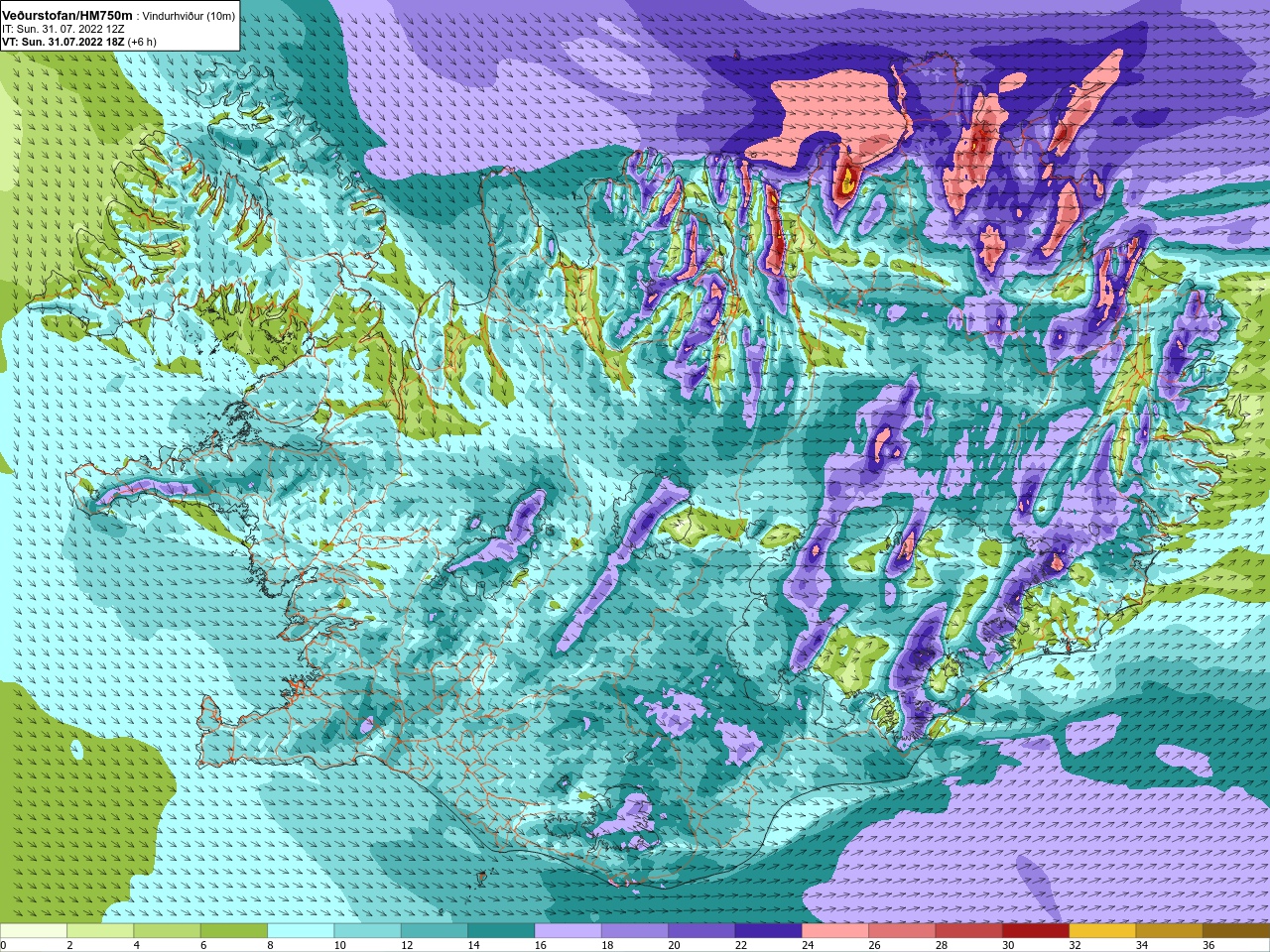Select the 'Vindurhviður (10m)' parameter label
This screenshot has width=1270, height=952.
[x=190, y=17]
